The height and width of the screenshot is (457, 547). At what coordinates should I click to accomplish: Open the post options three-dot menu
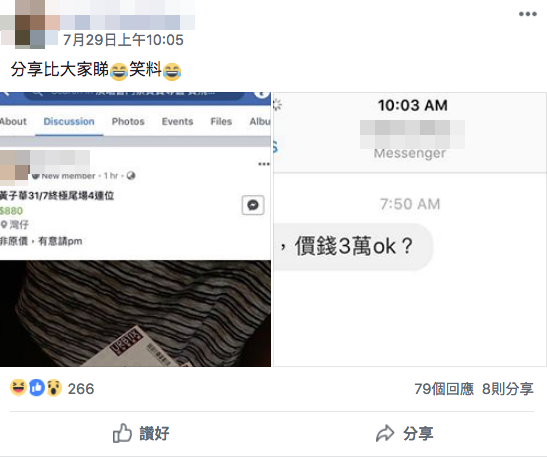(x=527, y=14)
